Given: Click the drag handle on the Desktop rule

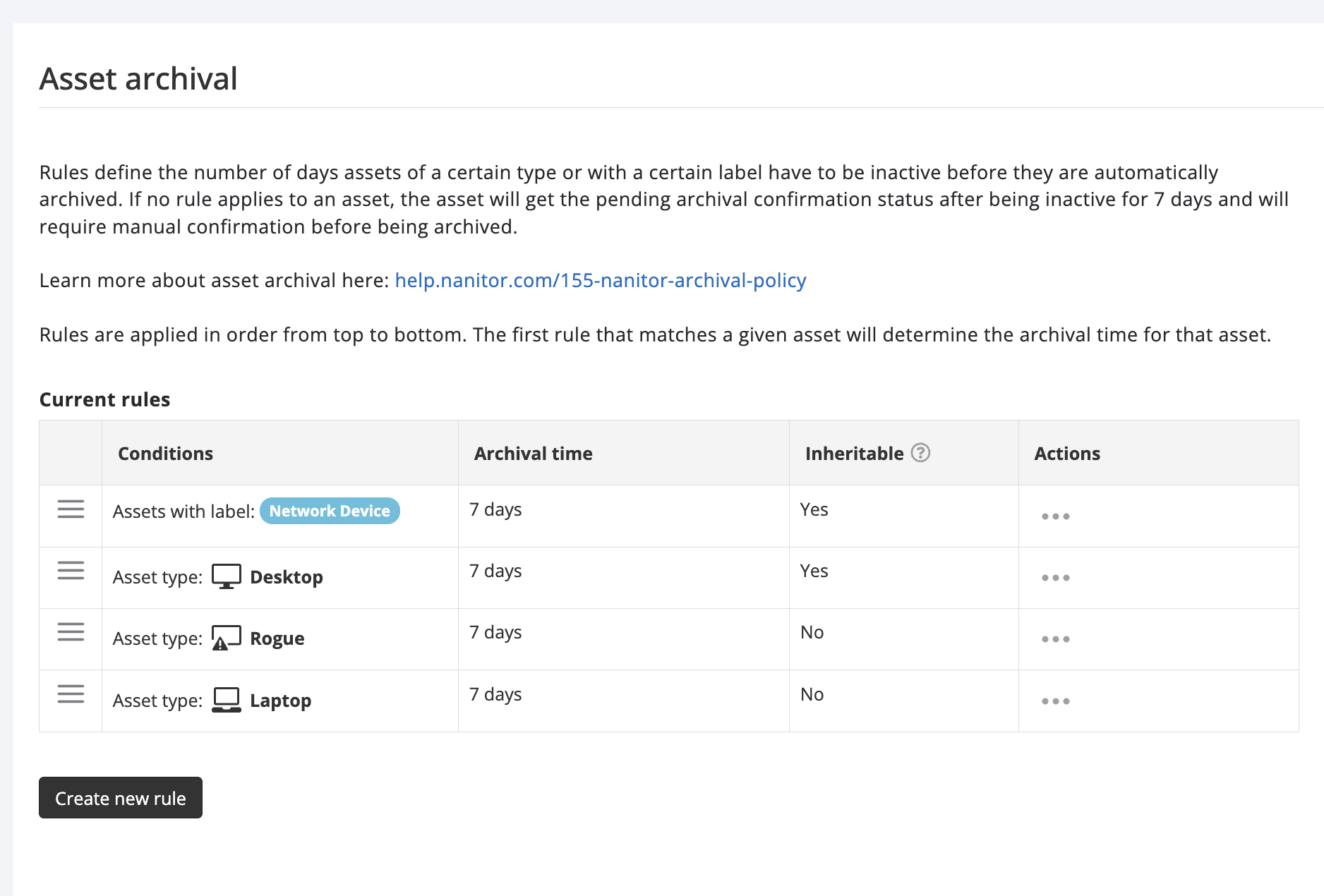Looking at the screenshot, I should (71, 570).
